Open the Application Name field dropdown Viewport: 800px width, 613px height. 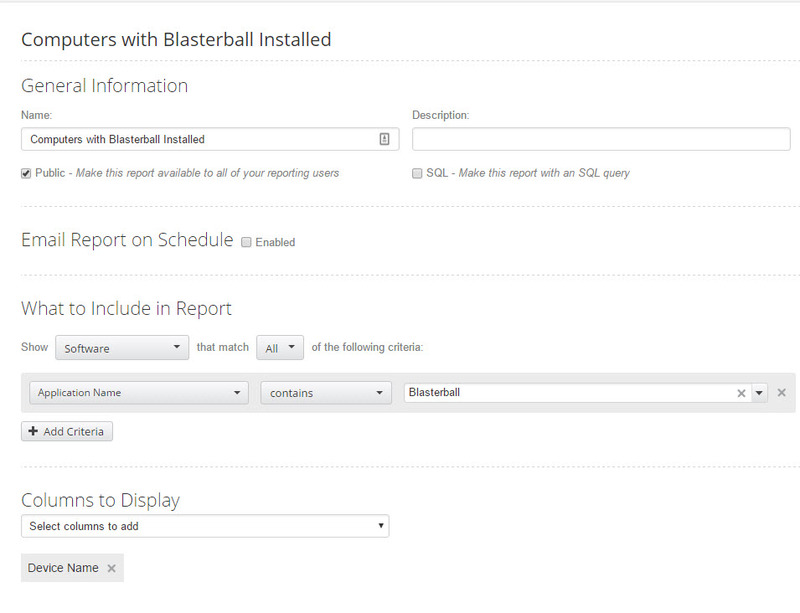(x=138, y=393)
